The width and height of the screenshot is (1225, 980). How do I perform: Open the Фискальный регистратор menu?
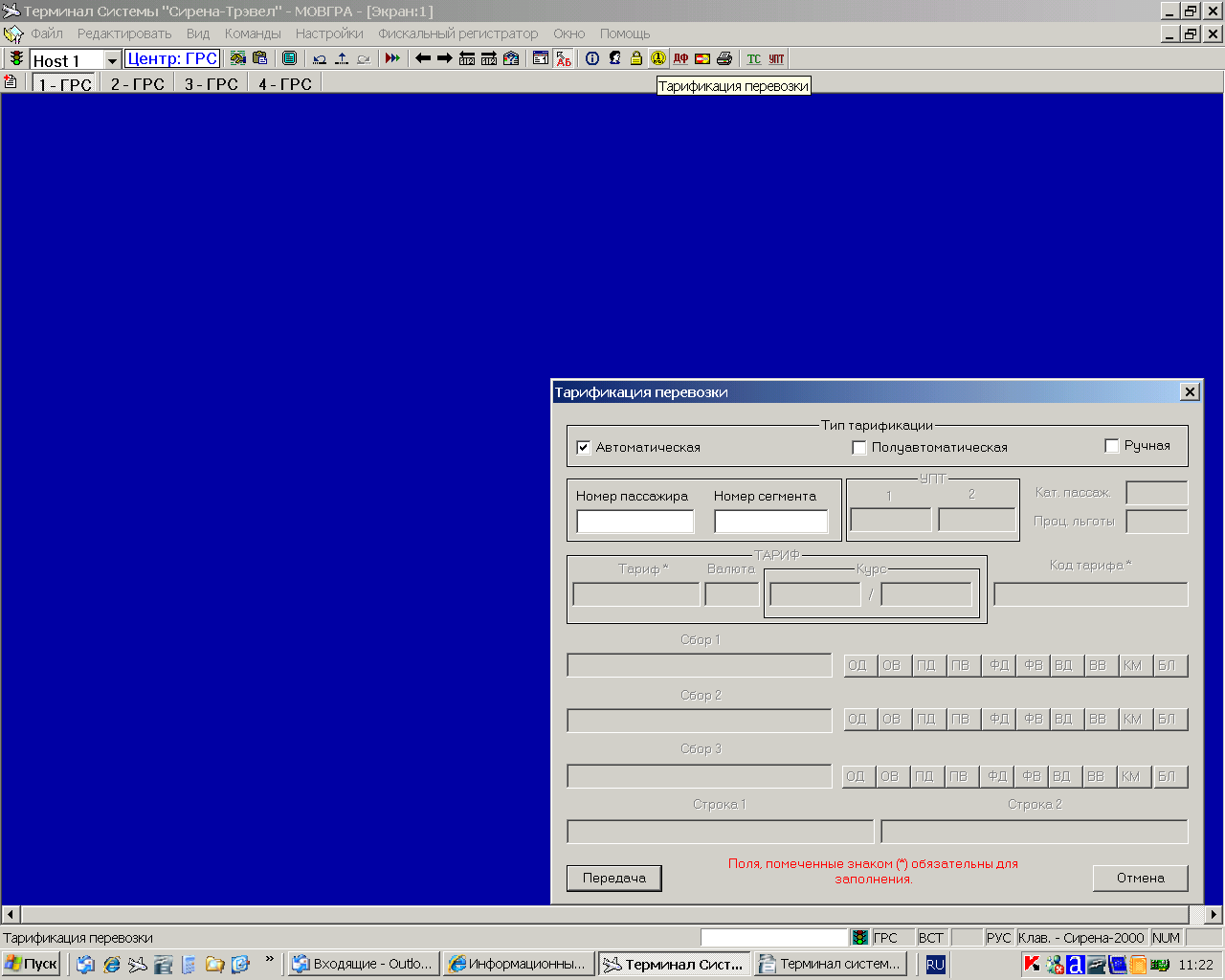click(457, 33)
